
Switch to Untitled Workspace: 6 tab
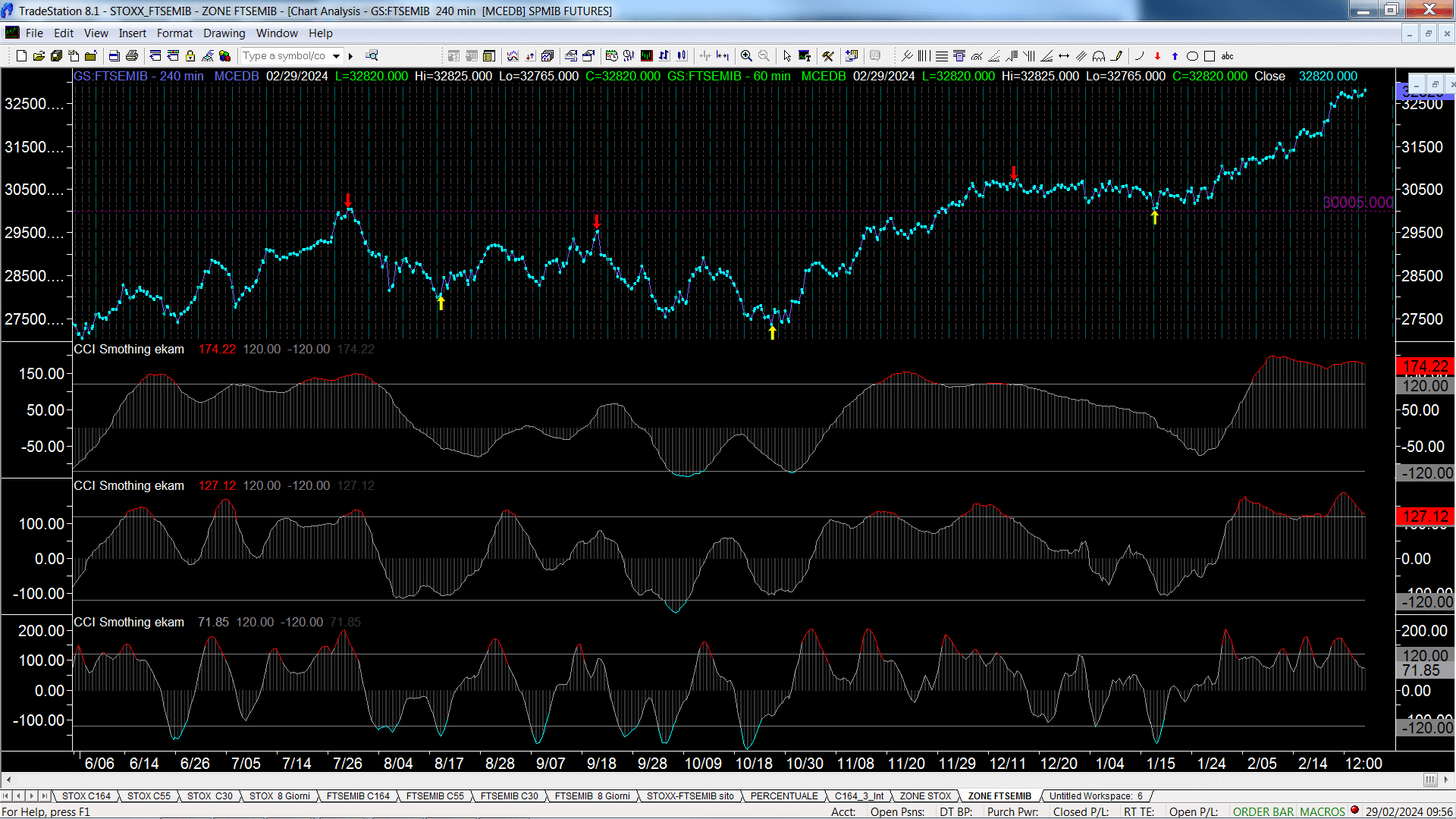point(1096,795)
